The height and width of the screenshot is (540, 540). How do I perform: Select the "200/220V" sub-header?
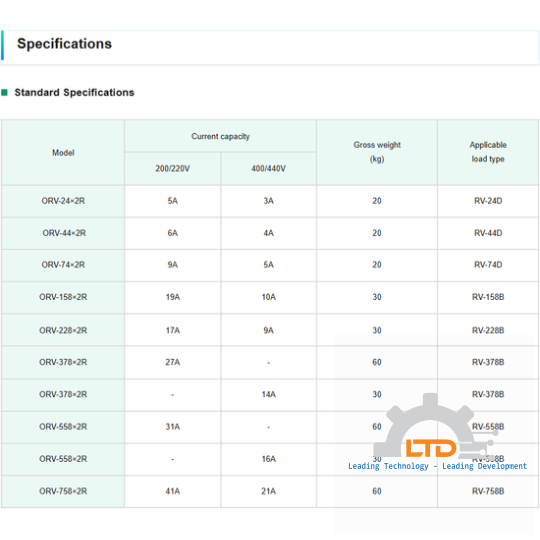click(173, 168)
